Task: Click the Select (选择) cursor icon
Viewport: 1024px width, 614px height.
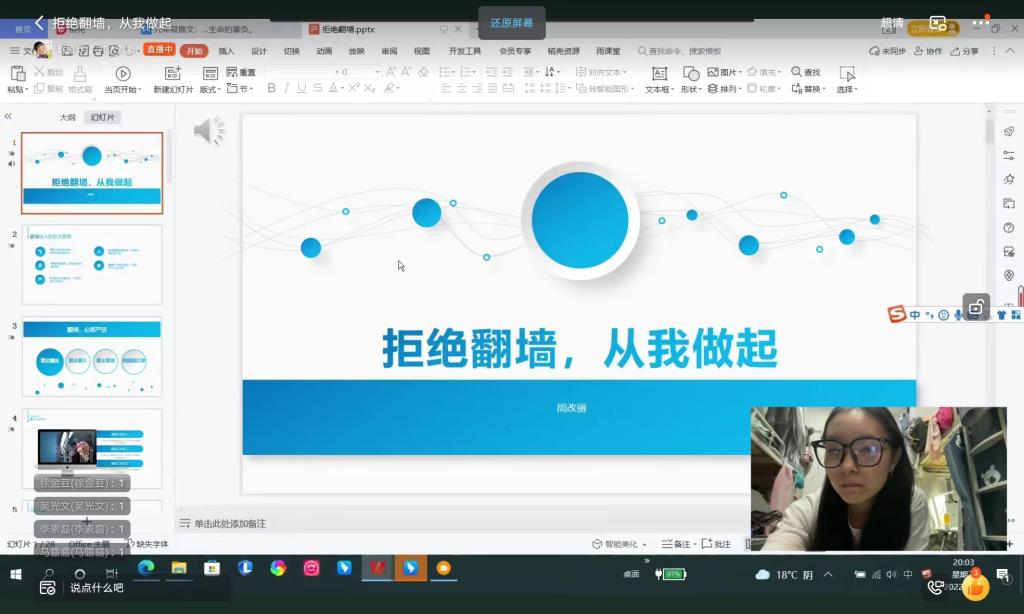Action: [x=847, y=74]
